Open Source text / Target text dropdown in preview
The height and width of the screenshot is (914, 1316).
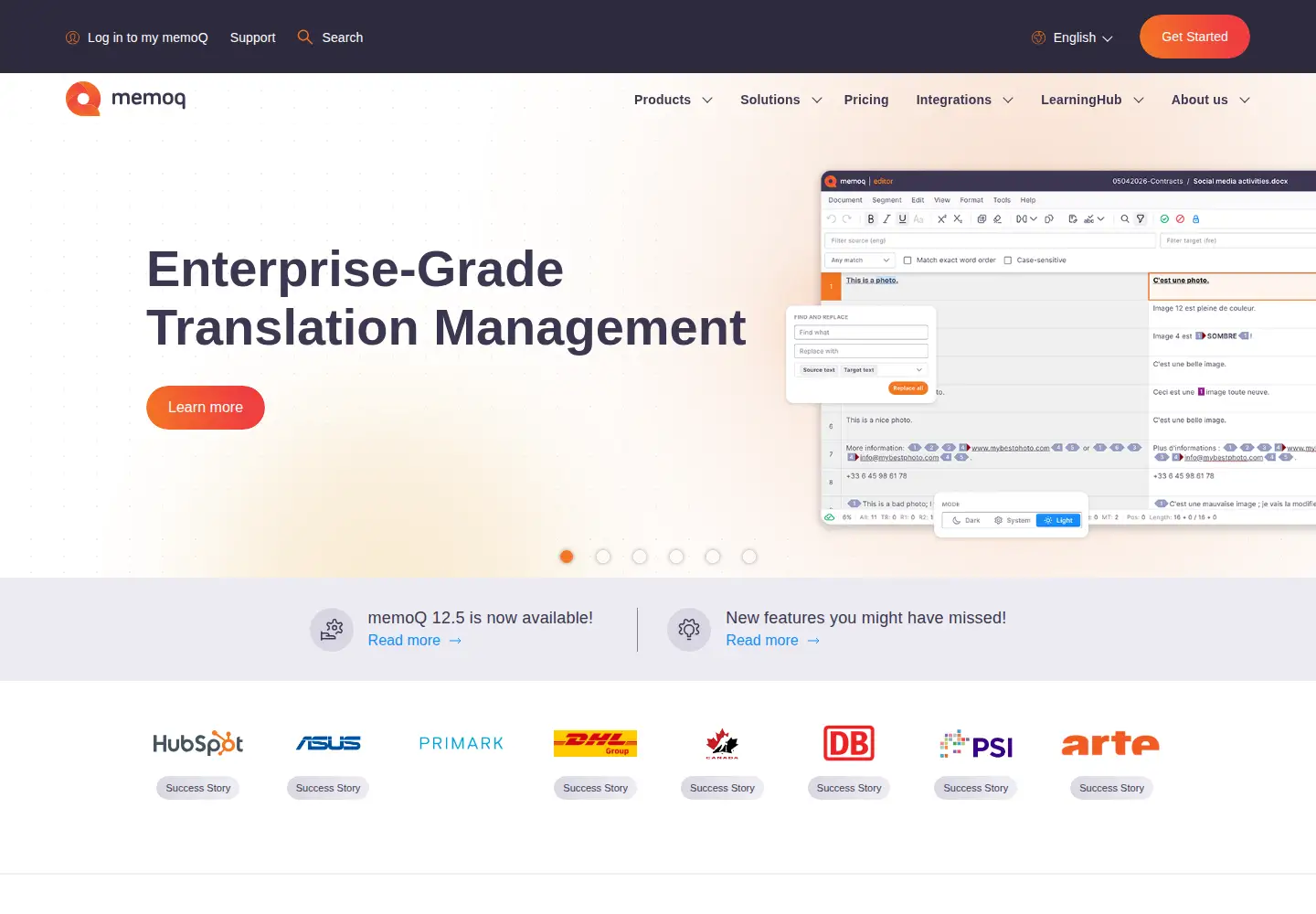861,370
